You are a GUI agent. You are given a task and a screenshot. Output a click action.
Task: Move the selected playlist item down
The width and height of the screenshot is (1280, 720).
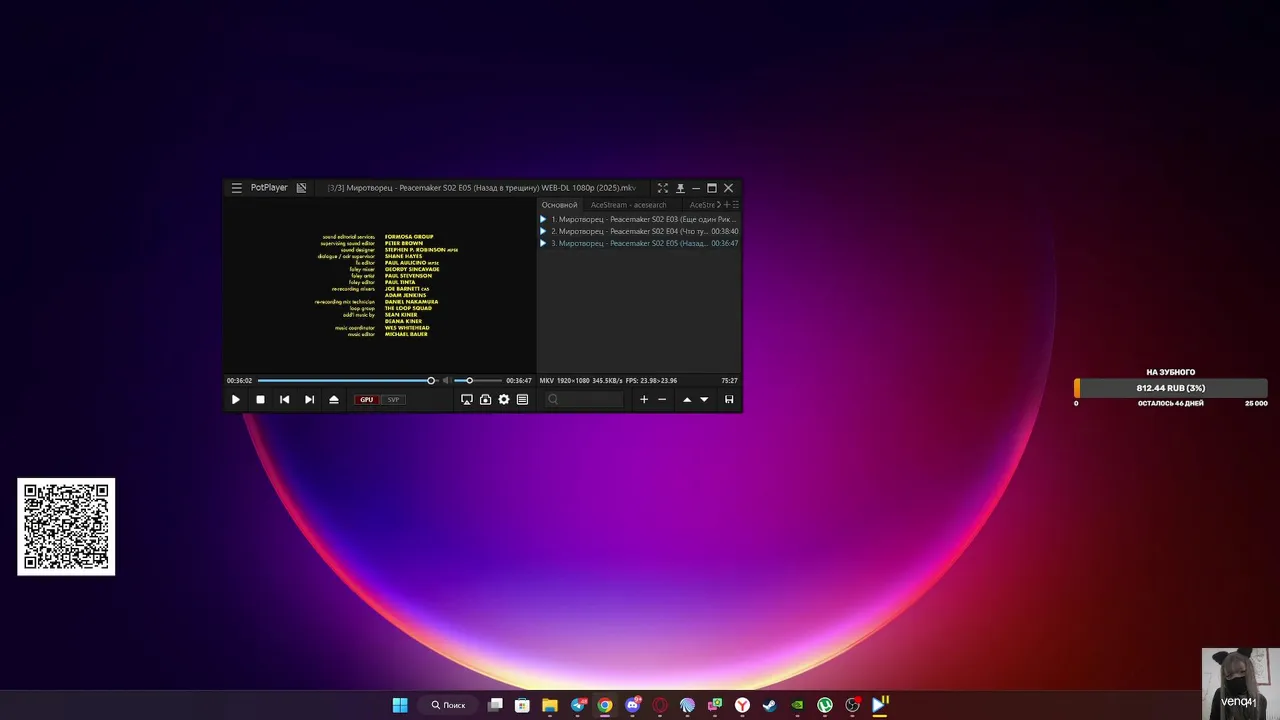click(704, 399)
